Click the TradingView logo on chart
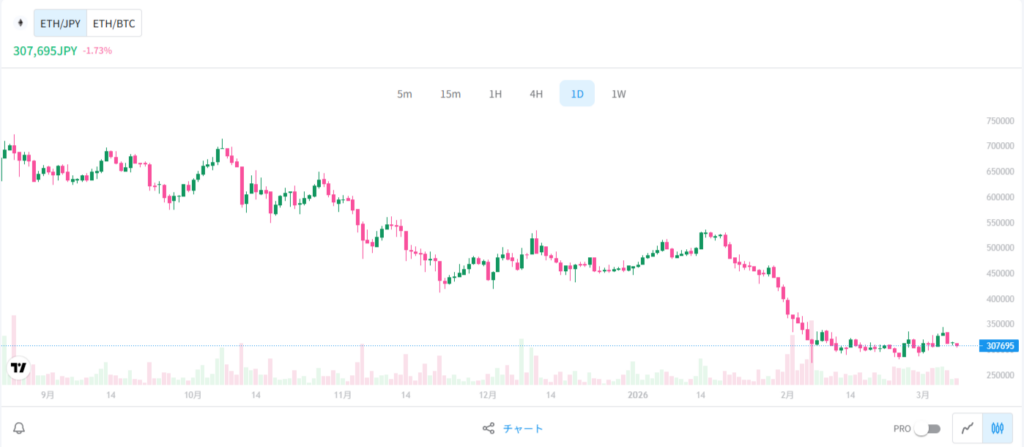The image size is (1024, 447). click(x=18, y=368)
